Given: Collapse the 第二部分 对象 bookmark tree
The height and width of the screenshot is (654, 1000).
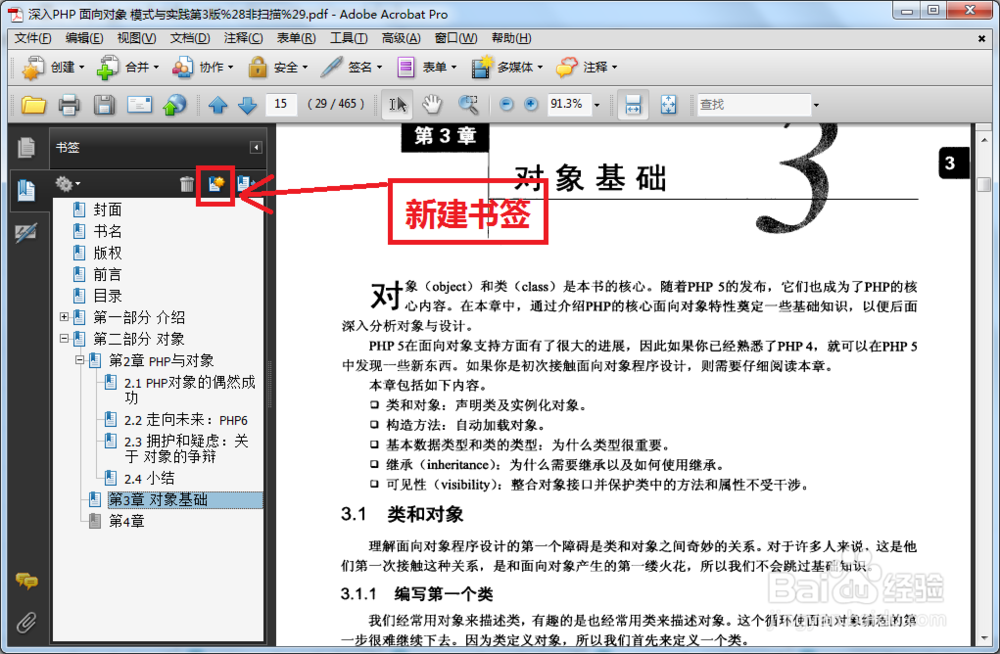Looking at the screenshot, I should [x=63, y=338].
